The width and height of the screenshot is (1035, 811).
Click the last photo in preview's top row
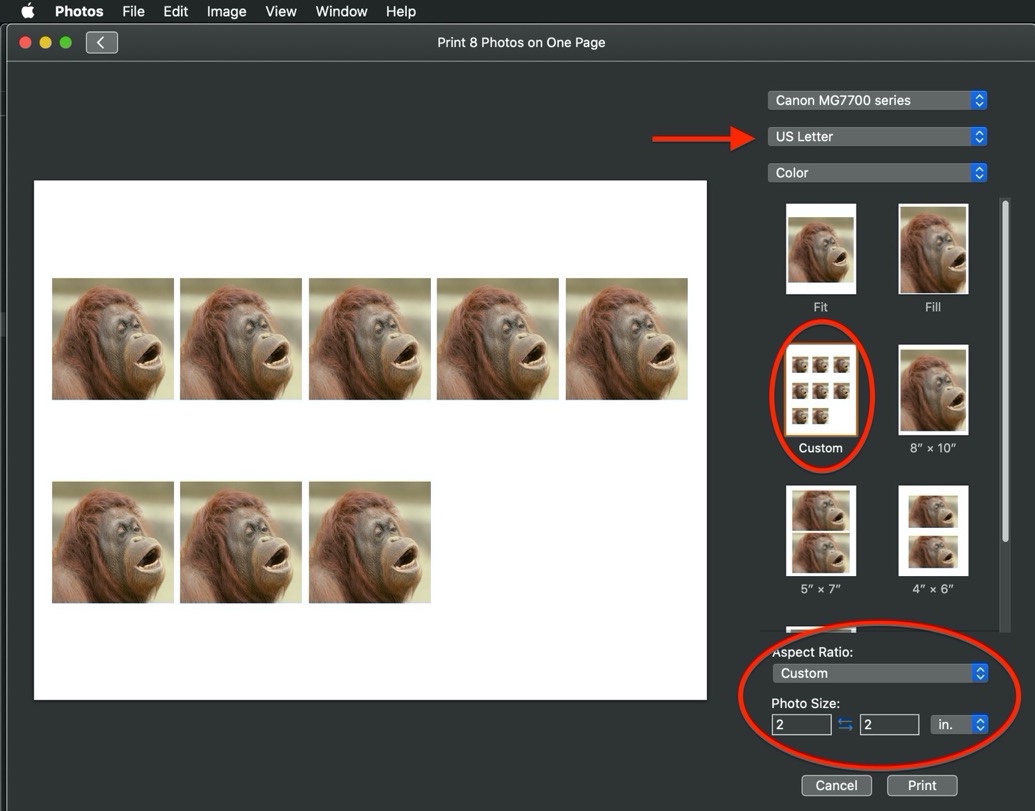(x=626, y=339)
